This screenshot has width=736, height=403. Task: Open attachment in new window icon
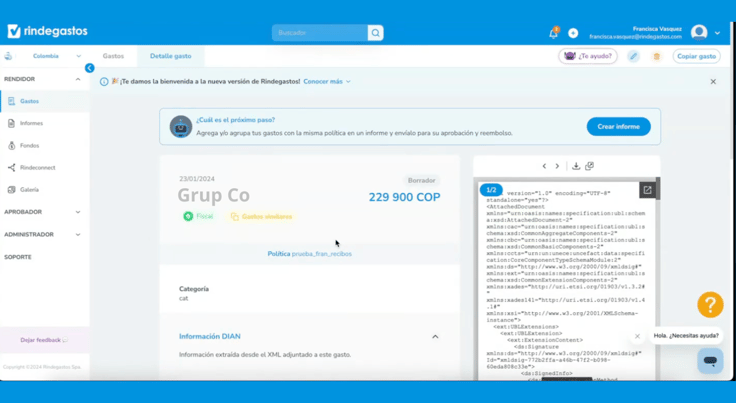[x=647, y=190]
